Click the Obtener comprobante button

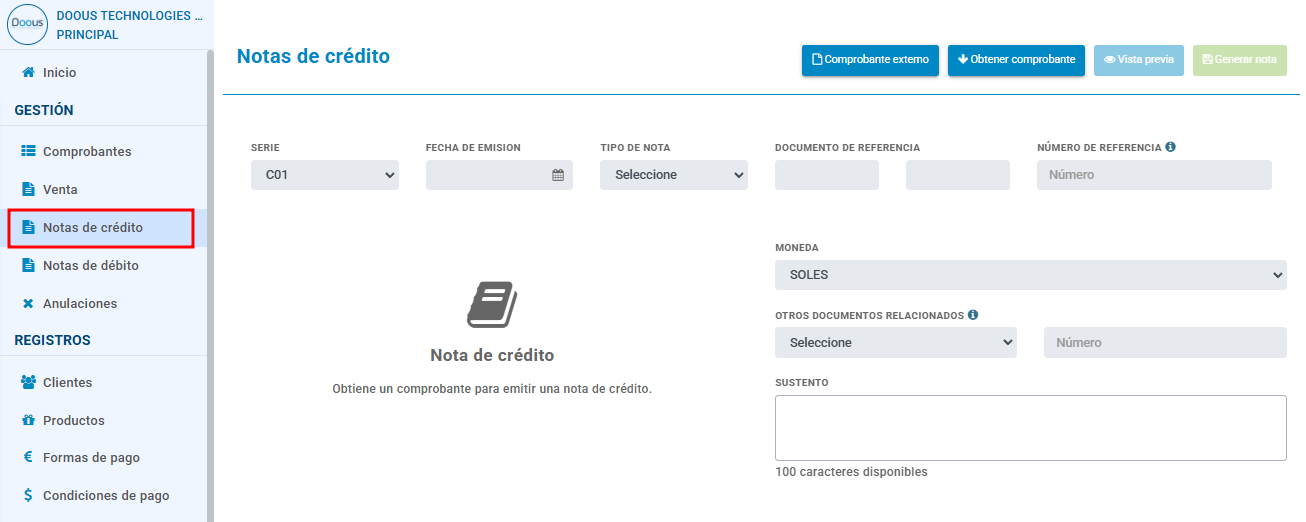[1016, 60]
